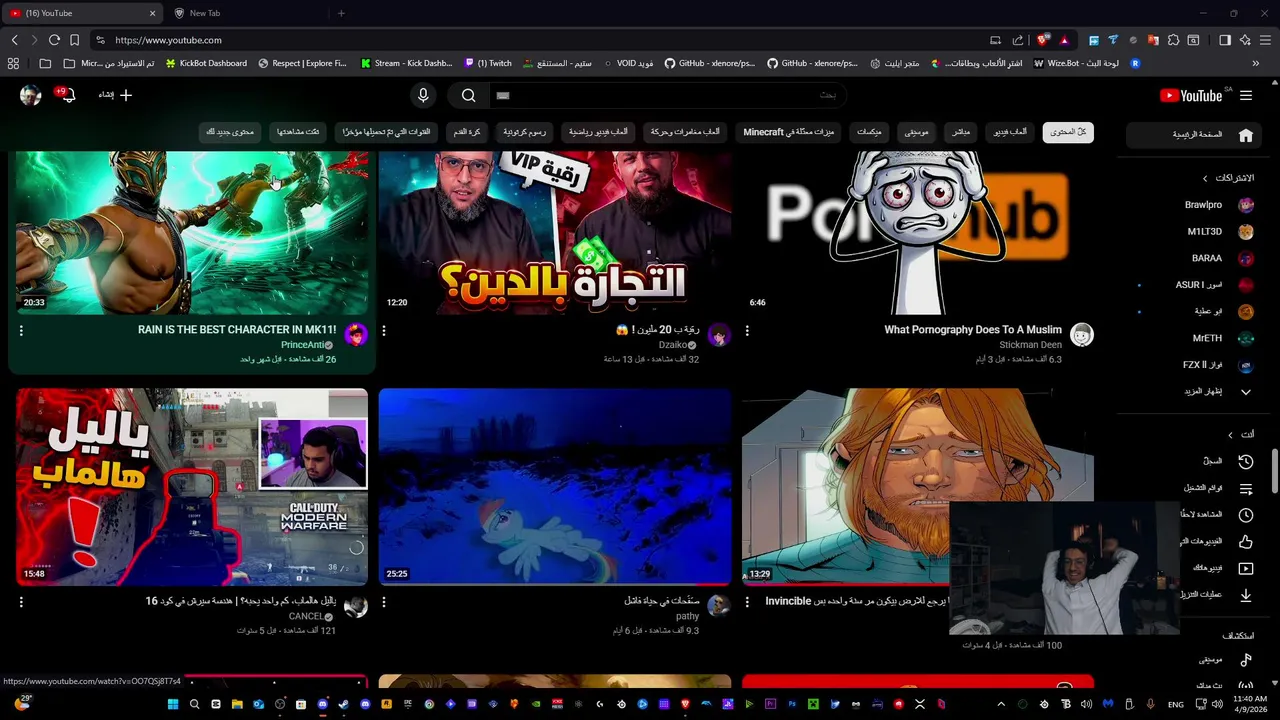Select the Music filter chip
1280x720 pixels.
tap(916, 132)
